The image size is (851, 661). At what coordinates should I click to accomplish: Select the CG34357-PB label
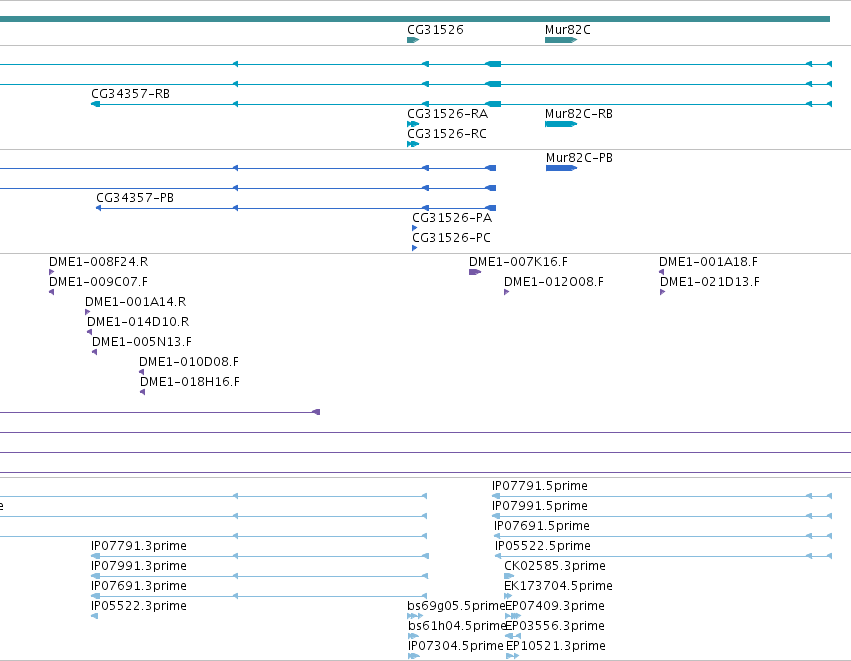(135, 198)
